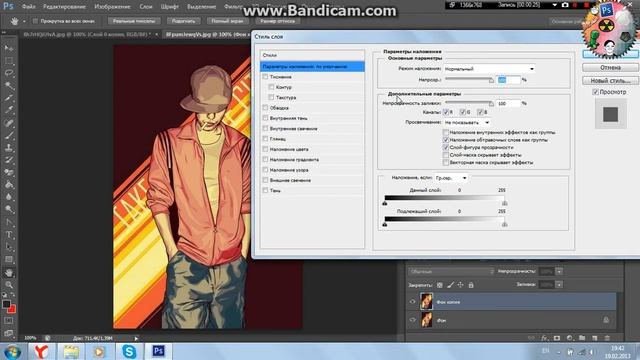Screen dimensions: 640x360
Task: Open layer Заливка arrow in Layers panel
Action: pos(559,284)
